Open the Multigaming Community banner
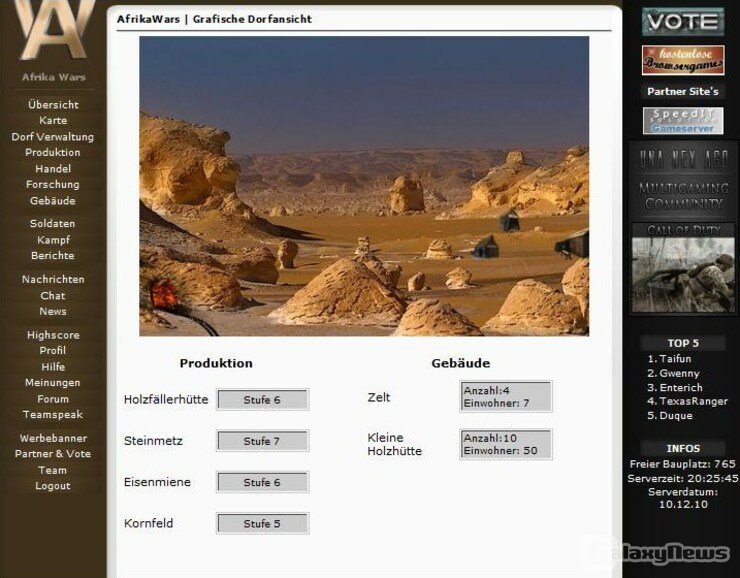 click(x=682, y=181)
